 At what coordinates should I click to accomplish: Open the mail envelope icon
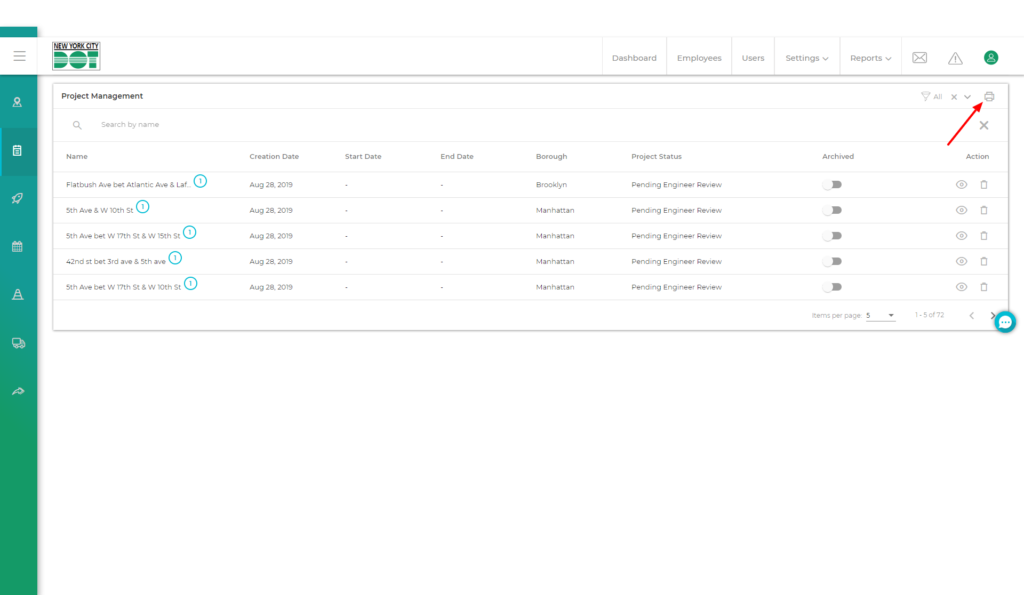click(920, 58)
